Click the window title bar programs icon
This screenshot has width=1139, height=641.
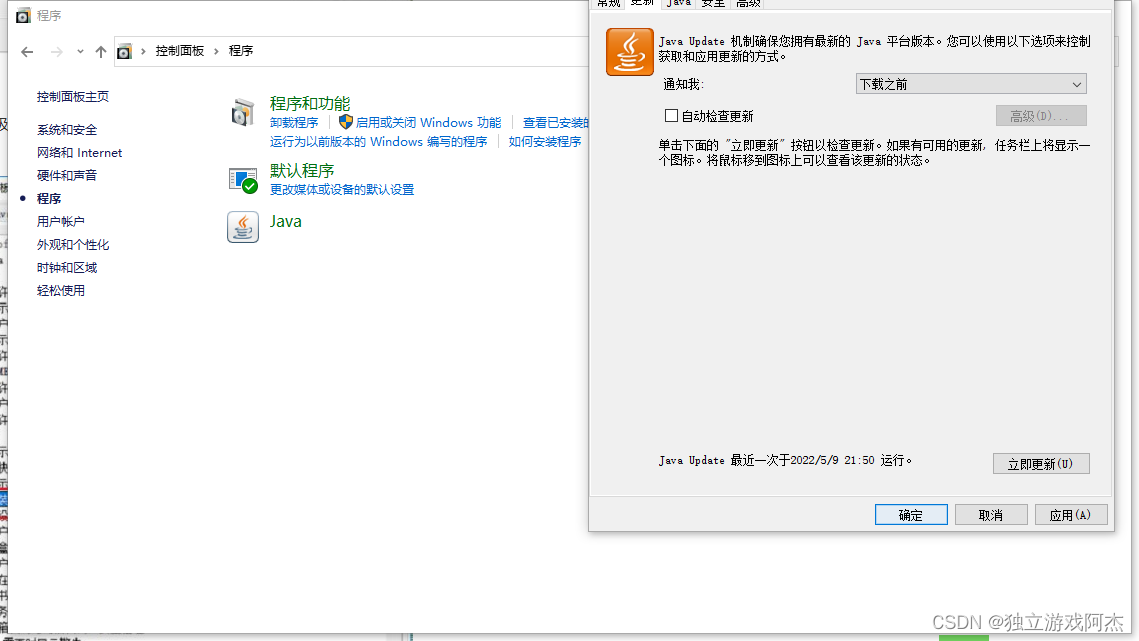point(23,15)
